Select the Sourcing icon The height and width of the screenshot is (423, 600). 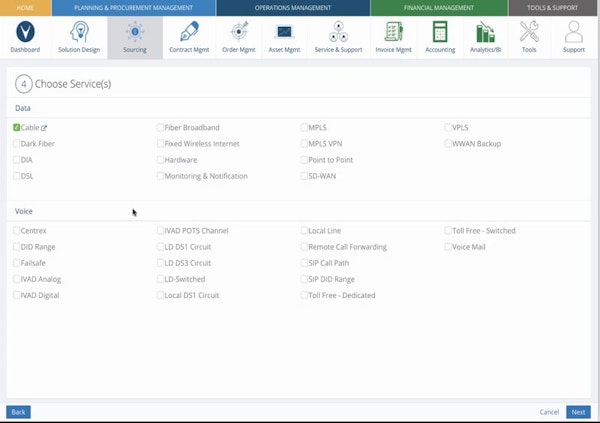[135, 32]
